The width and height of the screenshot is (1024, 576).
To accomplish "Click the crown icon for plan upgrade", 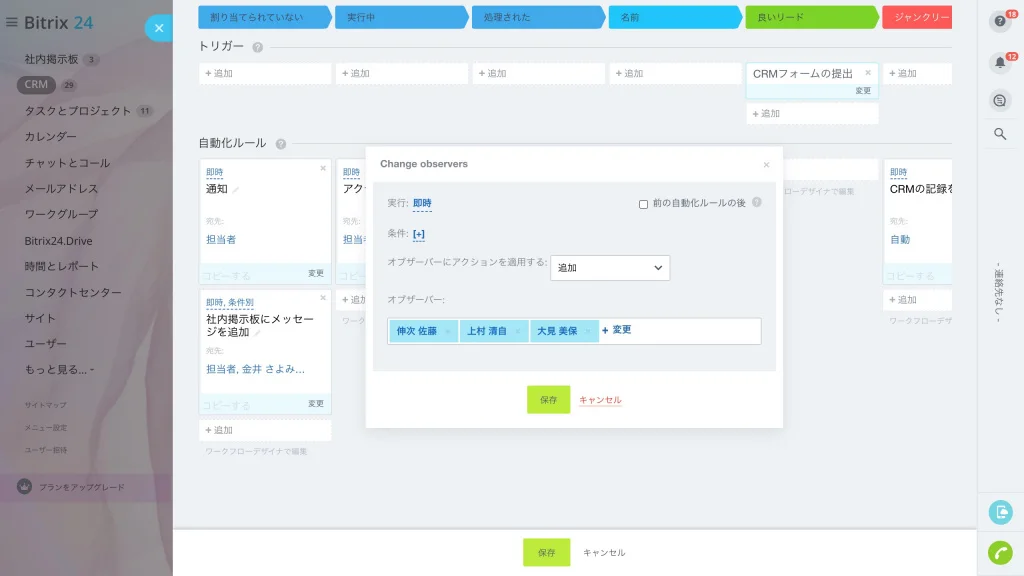I will 24,487.
